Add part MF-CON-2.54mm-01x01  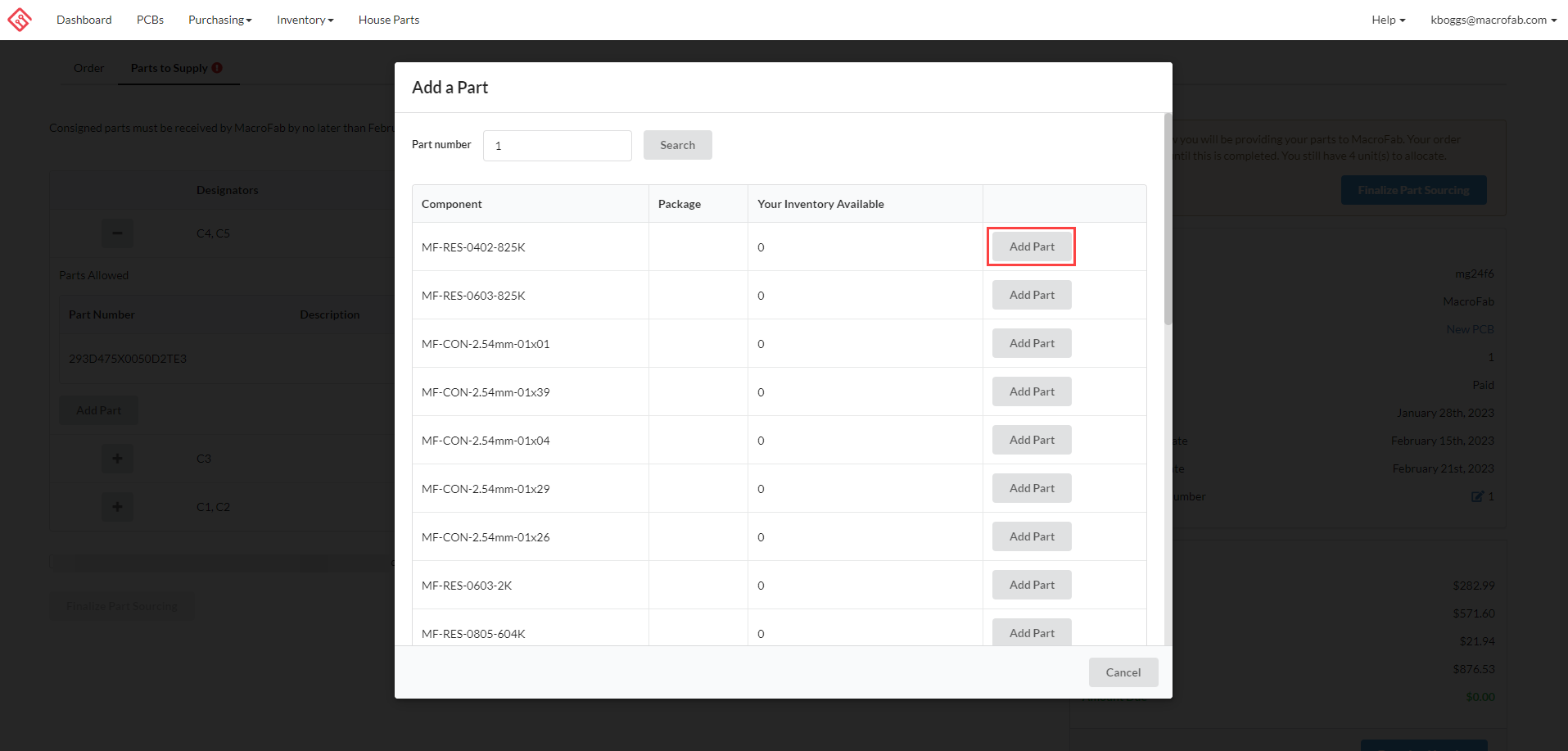pyautogui.click(x=1032, y=343)
